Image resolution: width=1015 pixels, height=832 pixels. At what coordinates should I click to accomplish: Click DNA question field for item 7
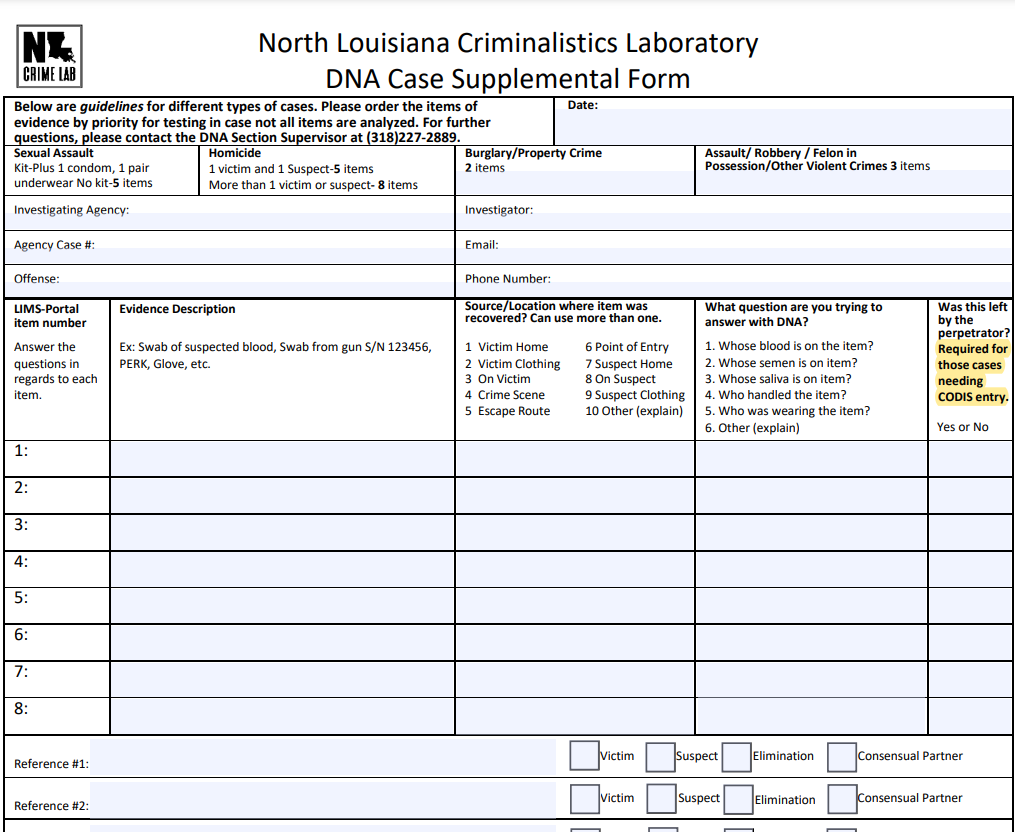tap(812, 679)
